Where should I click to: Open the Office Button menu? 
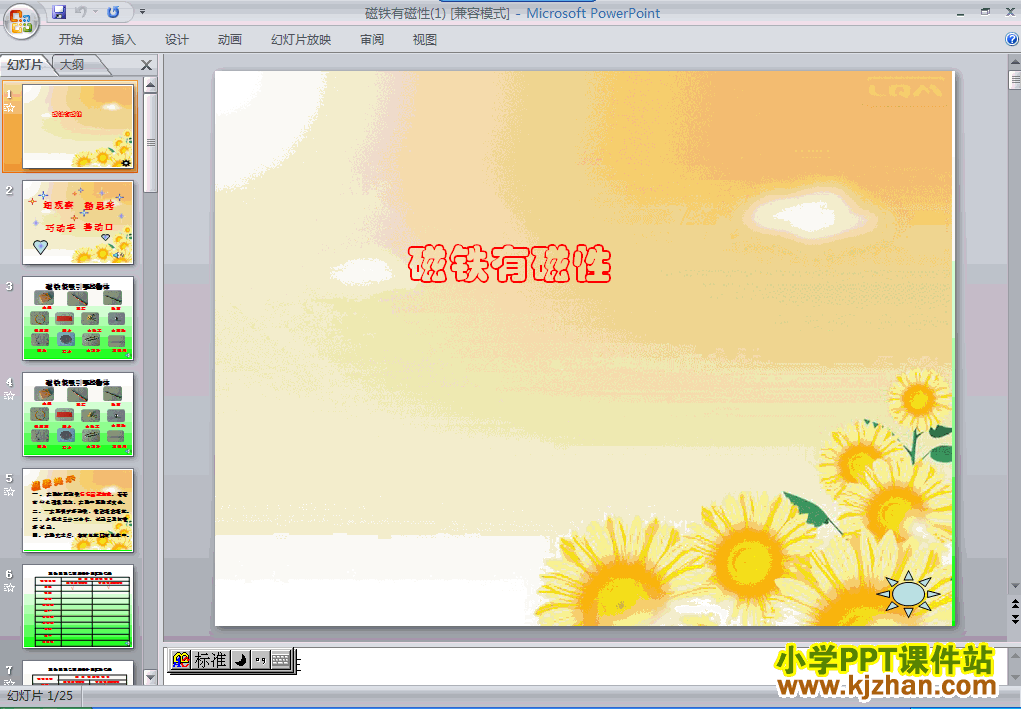click(21, 21)
